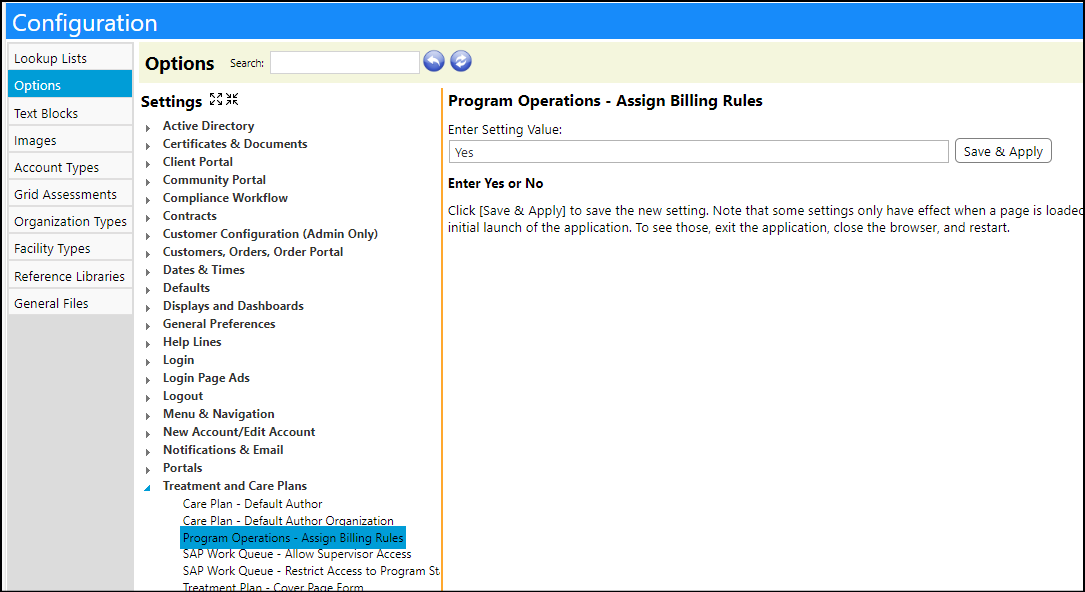1085x592 pixels.
Task: Select Customers, Orders, Order Portal item
Action: pyautogui.click(x=253, y=252)
